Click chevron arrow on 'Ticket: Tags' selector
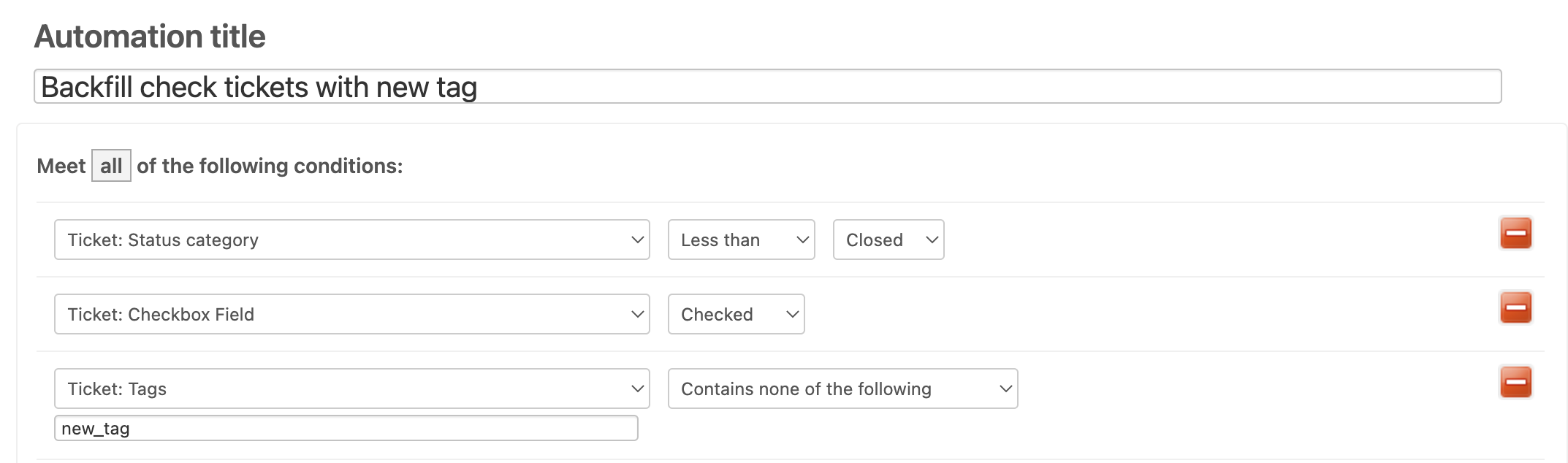The width and height of the screenshot is (1568, 463). (637, 389)
